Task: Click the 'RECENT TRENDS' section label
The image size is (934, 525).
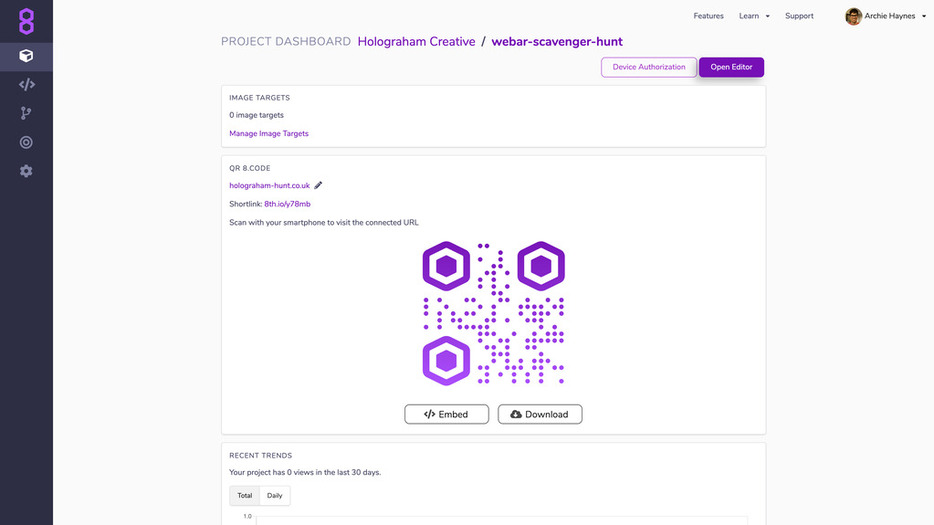Action: [260, 455]
